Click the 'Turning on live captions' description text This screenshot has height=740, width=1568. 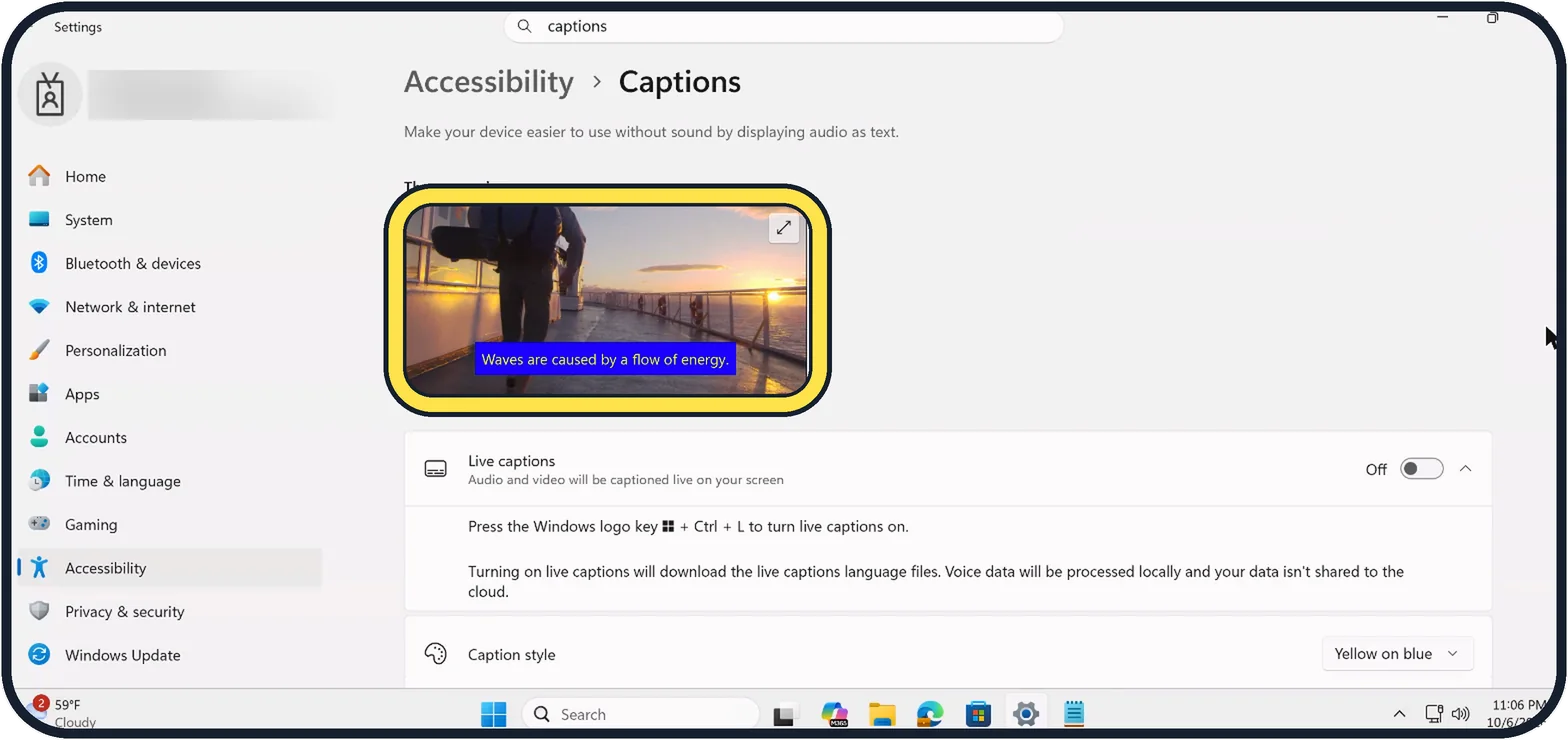point(936,582)
